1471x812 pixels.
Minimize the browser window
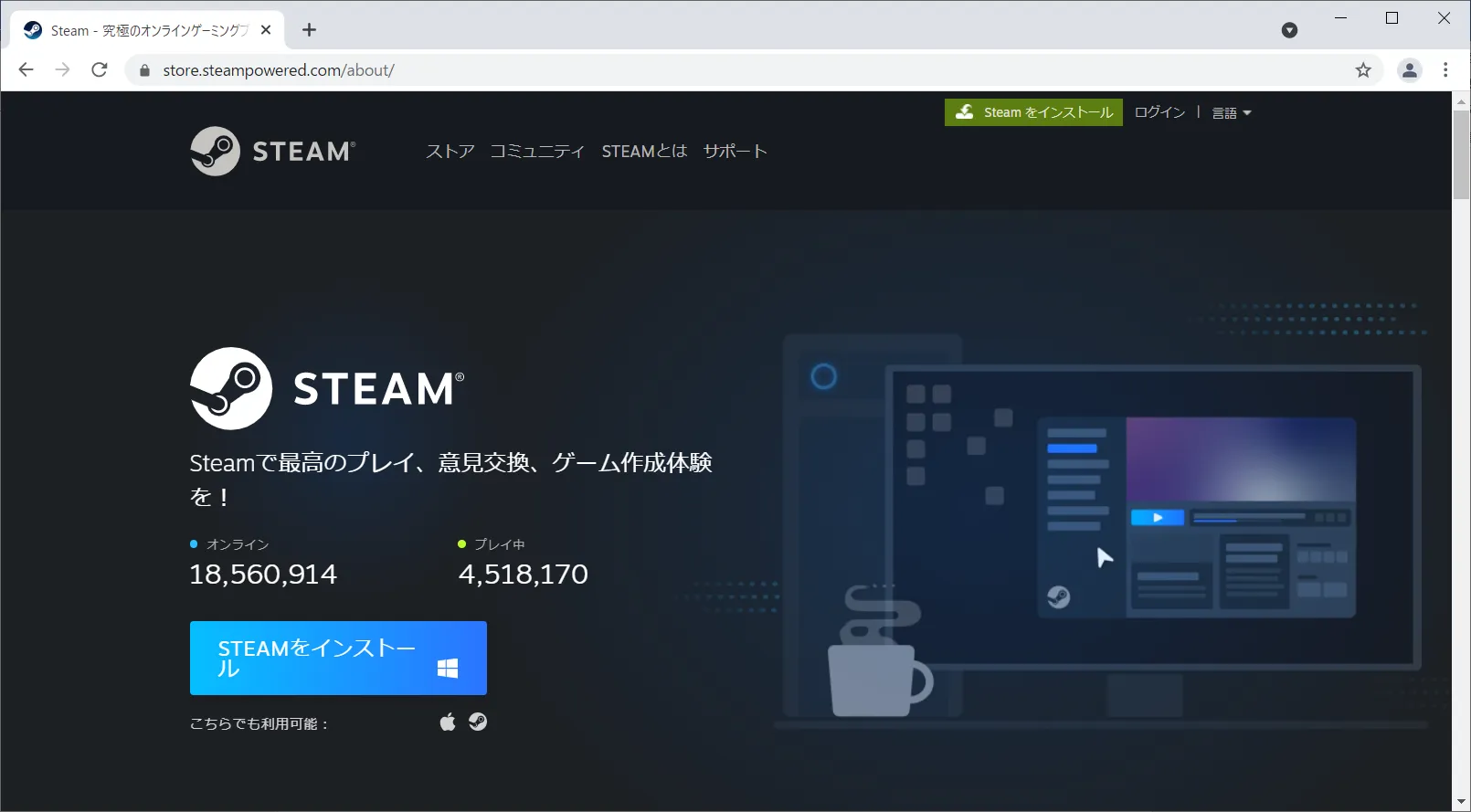1341,18
